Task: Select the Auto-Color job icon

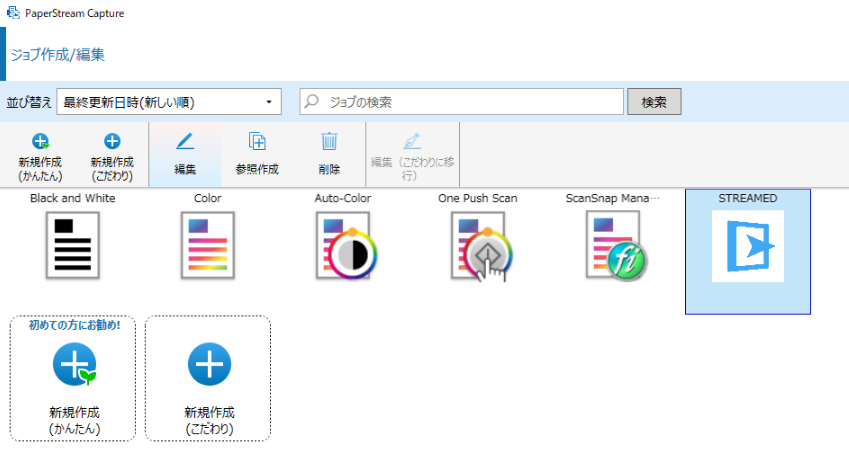Action: click(343, 245)
